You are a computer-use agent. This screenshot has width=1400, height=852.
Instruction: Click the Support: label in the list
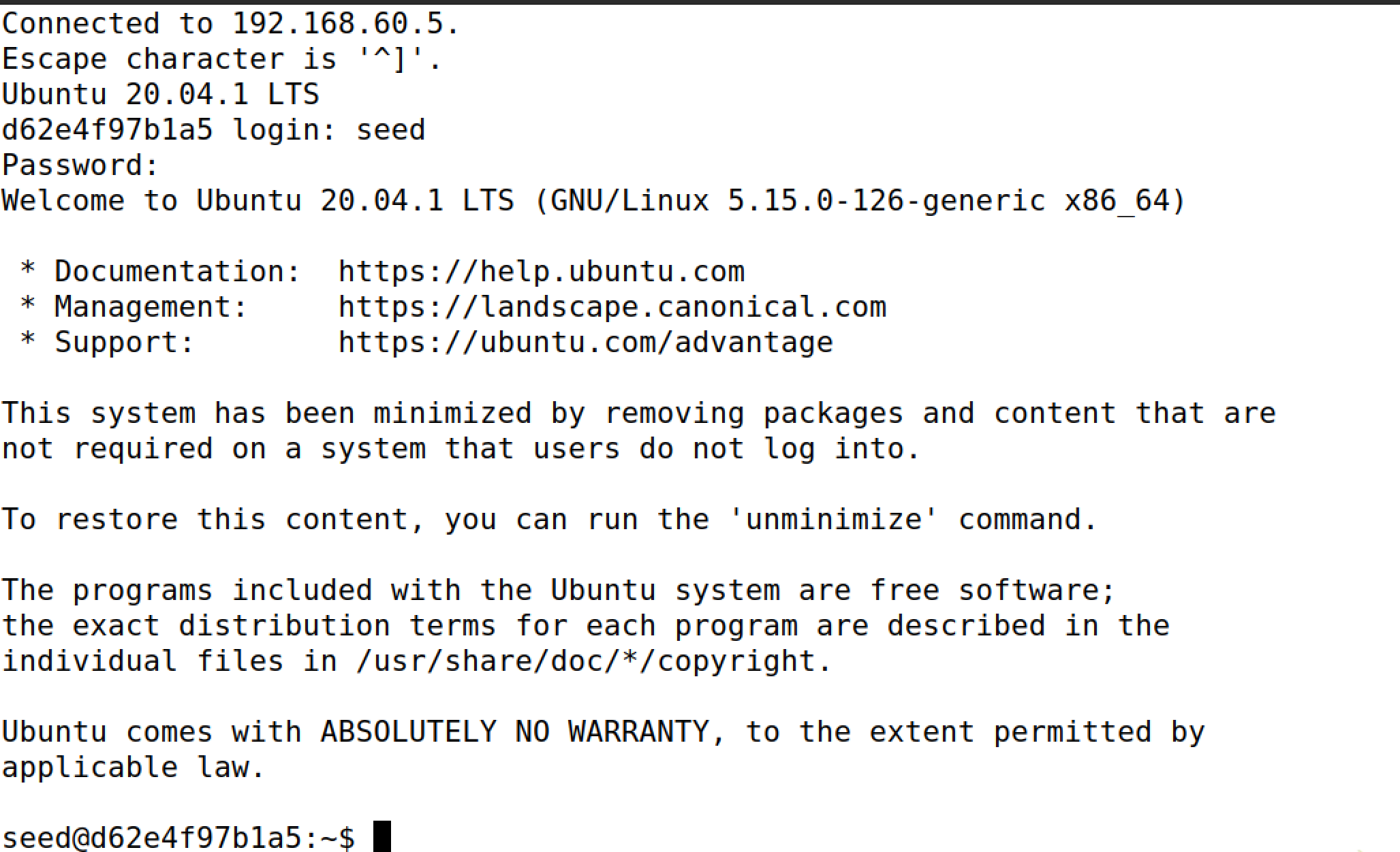tap(125, 343)
